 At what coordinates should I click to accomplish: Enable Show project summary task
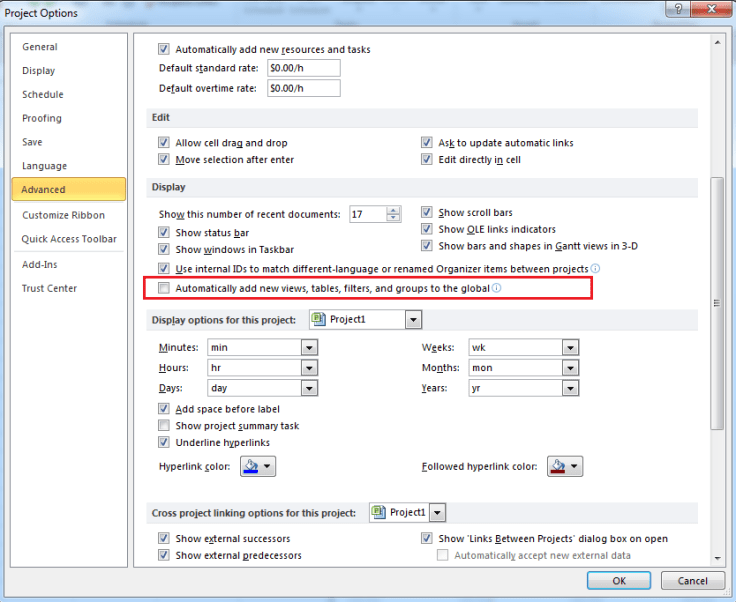[165, 426]
